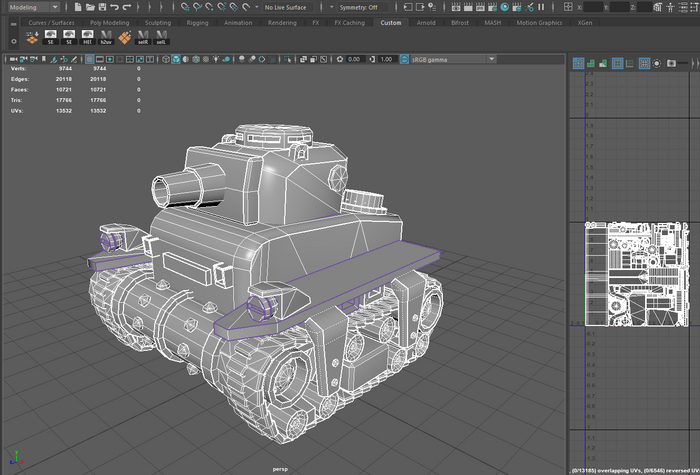Toggle color management icon beside sRGB gamma
This screenshot has height=475, width=700.
(x=404, y=59)
